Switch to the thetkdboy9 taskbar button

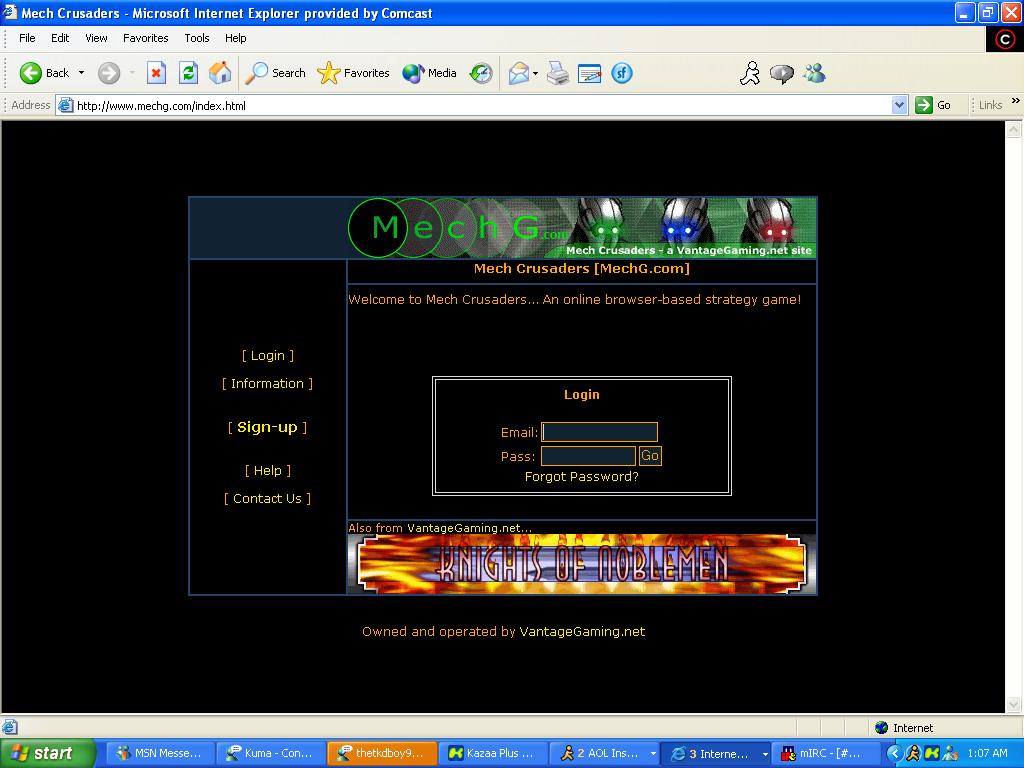(381, 754)
